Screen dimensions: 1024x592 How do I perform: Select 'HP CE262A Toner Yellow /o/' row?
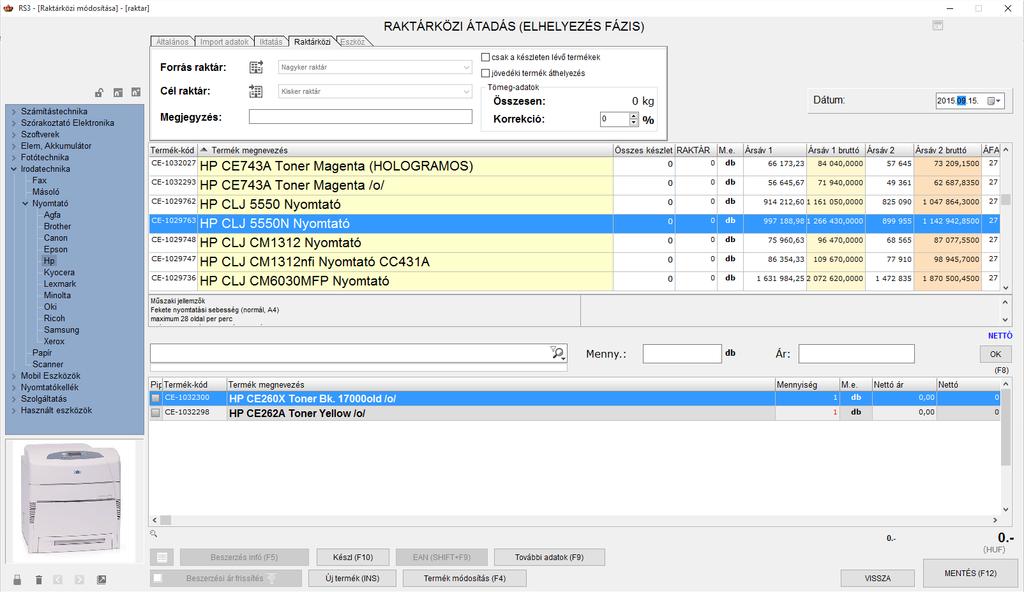[575, 413]
